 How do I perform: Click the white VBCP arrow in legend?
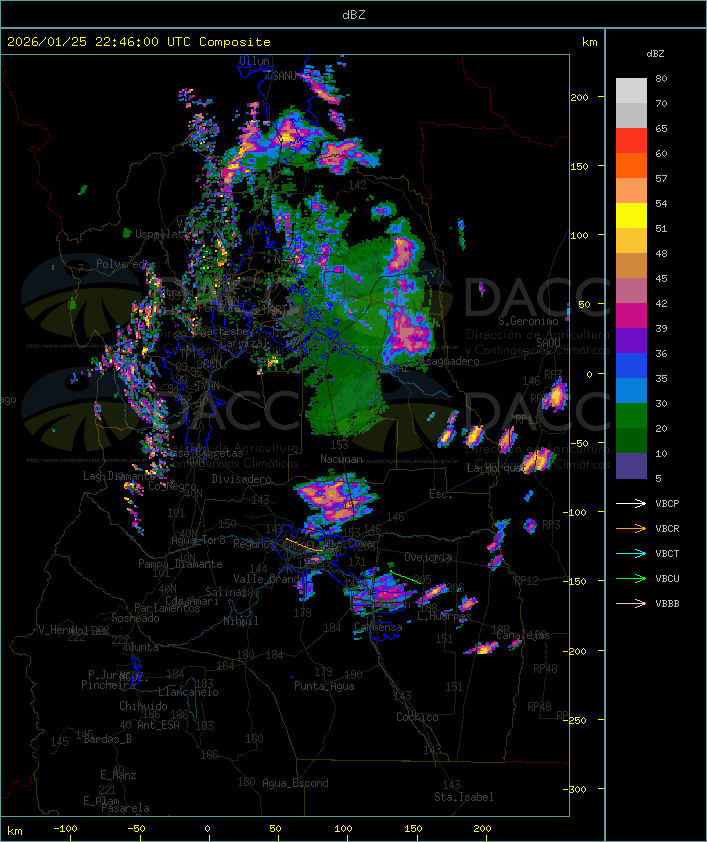pyautogui.click(x=631, y=503)
